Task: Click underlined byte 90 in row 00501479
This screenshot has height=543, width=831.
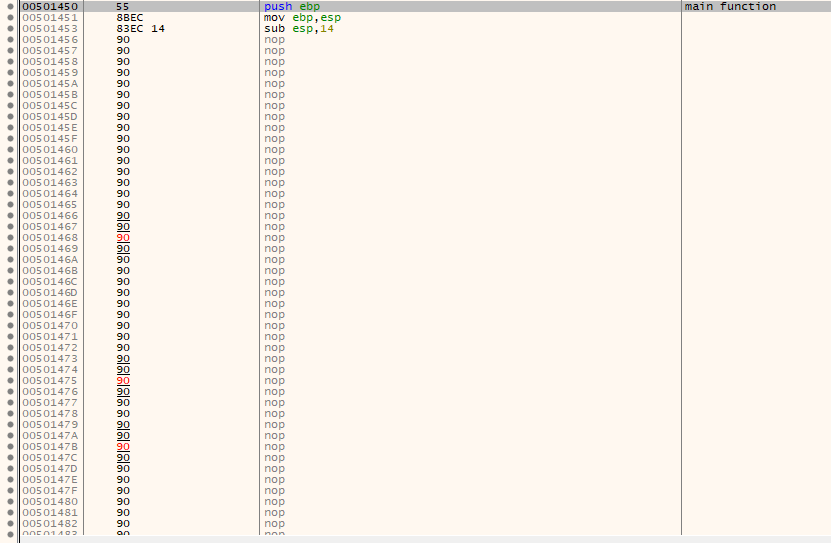Action: click(123, 424)
